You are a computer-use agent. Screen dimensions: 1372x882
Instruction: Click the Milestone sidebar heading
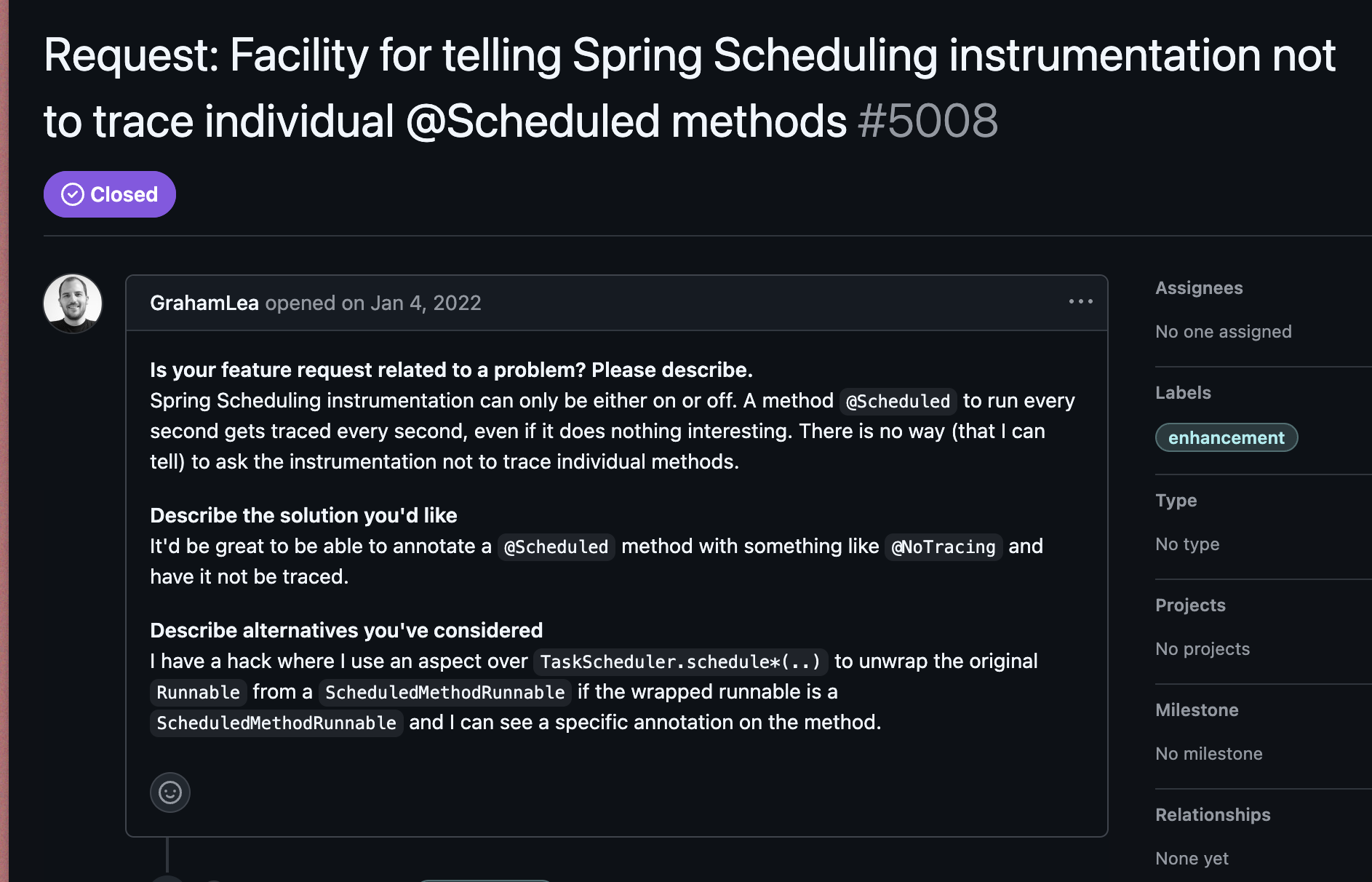1197,710
